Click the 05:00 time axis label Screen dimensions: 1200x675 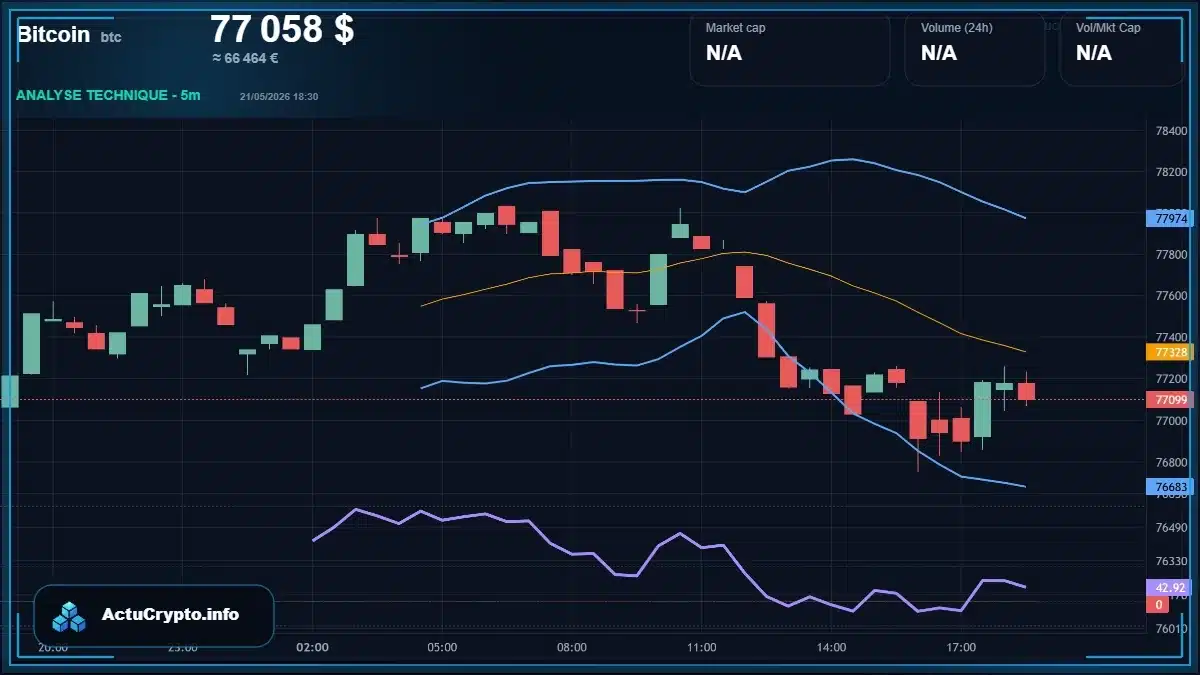442,647
